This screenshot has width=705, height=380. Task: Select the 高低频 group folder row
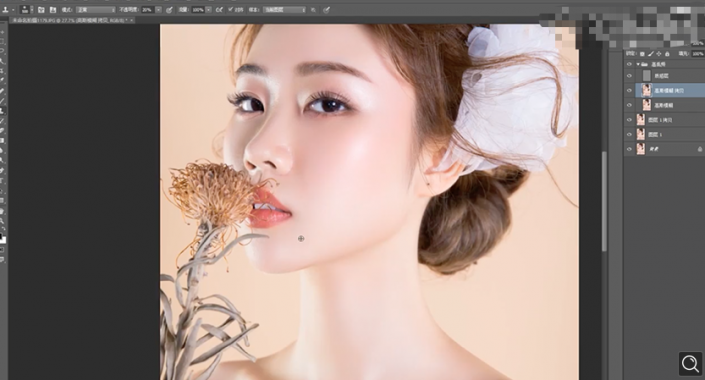pos(670,64)
